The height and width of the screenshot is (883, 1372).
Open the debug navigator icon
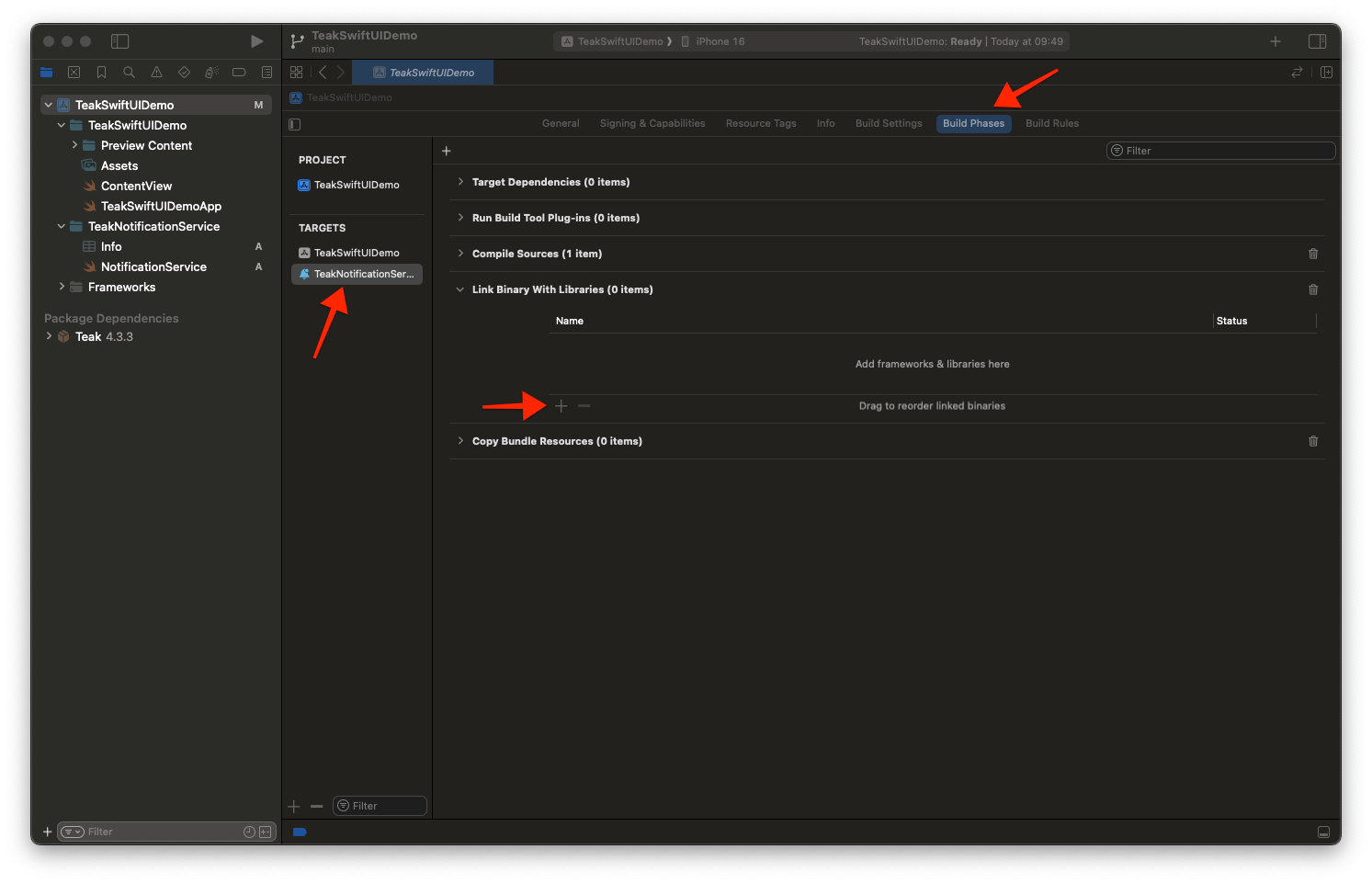[x=211, y=73]
